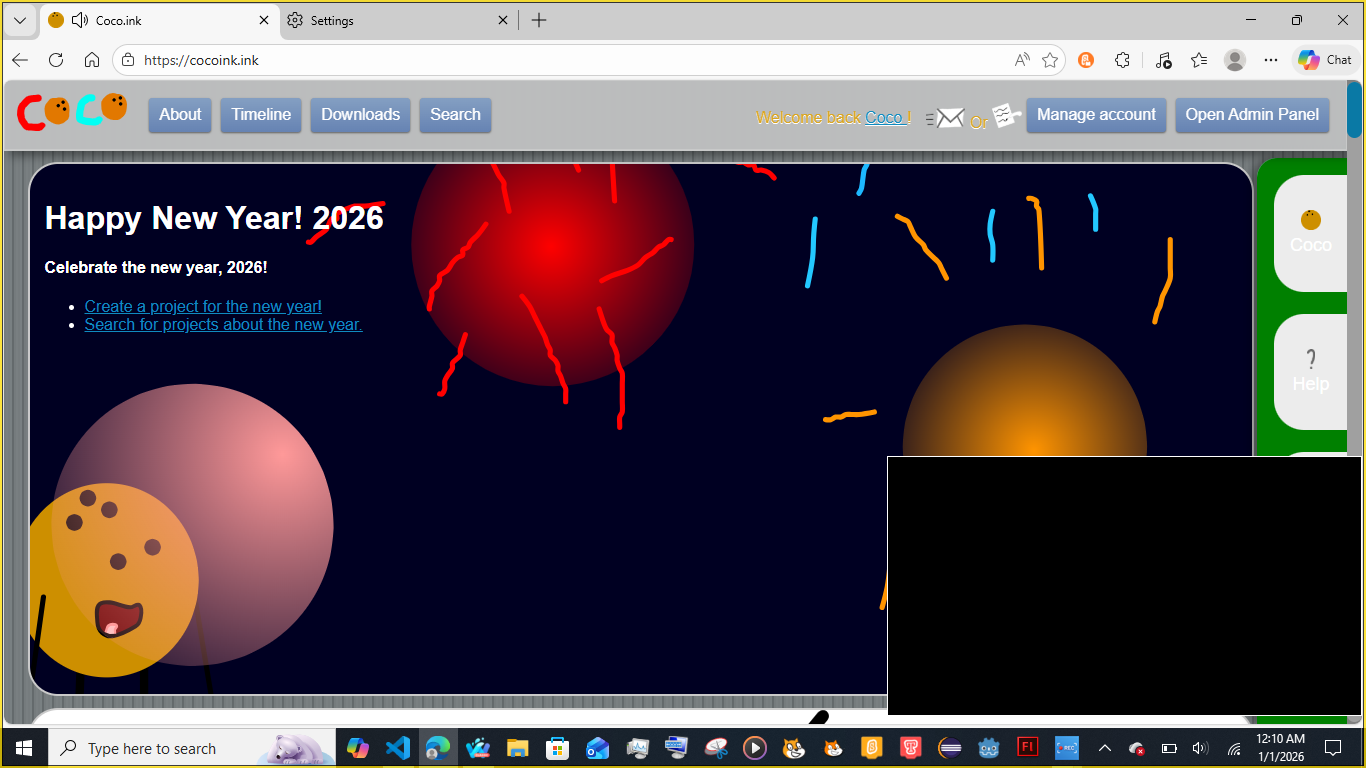Click the media control music note icon
Image resolution: width=1366 pixels, height=768 pixels.
click(x=1162, y=60)
